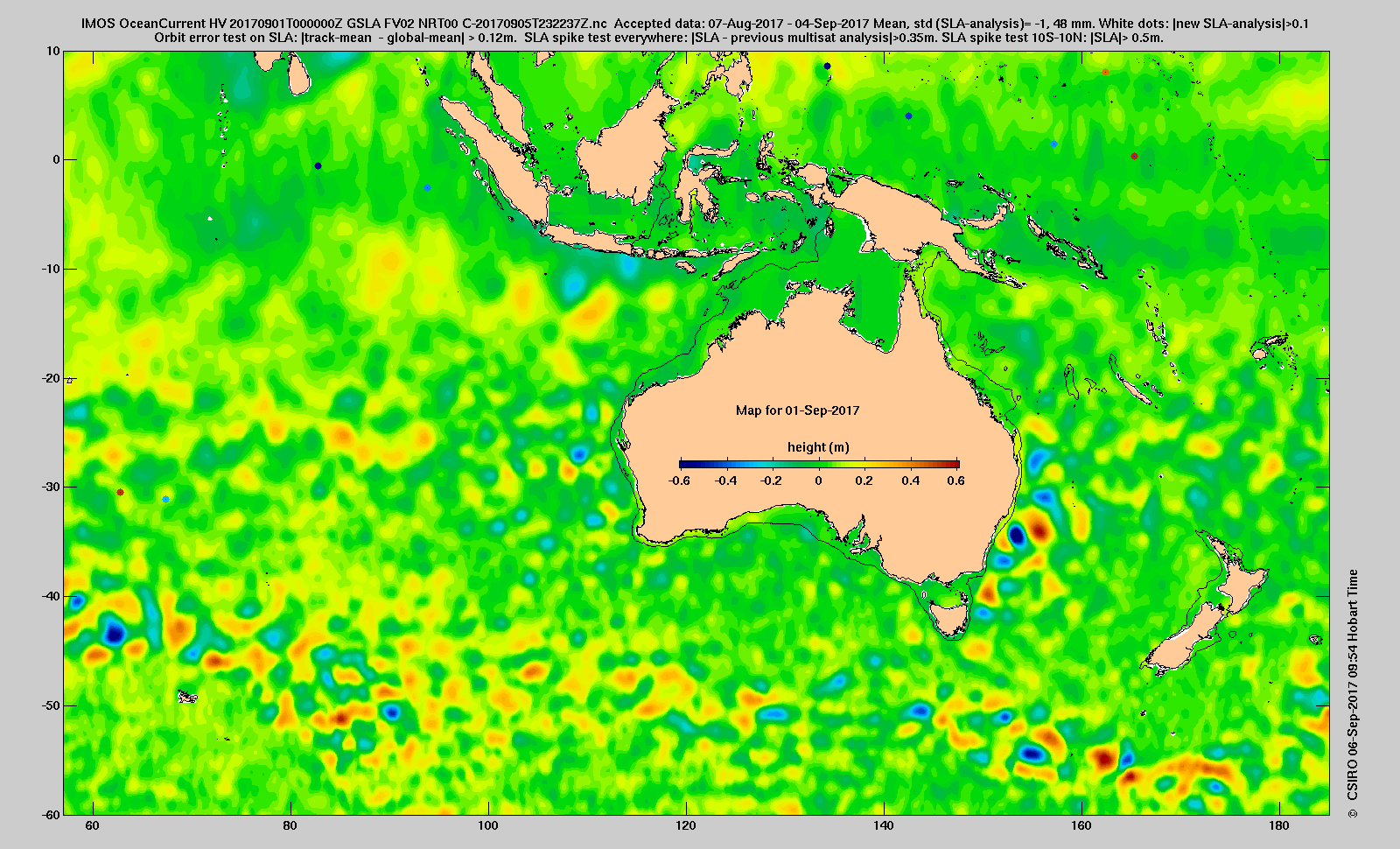The image size is (1400, 849).
Task: Click the orange dot near 162E 8N
Action: pos(1105,72)
